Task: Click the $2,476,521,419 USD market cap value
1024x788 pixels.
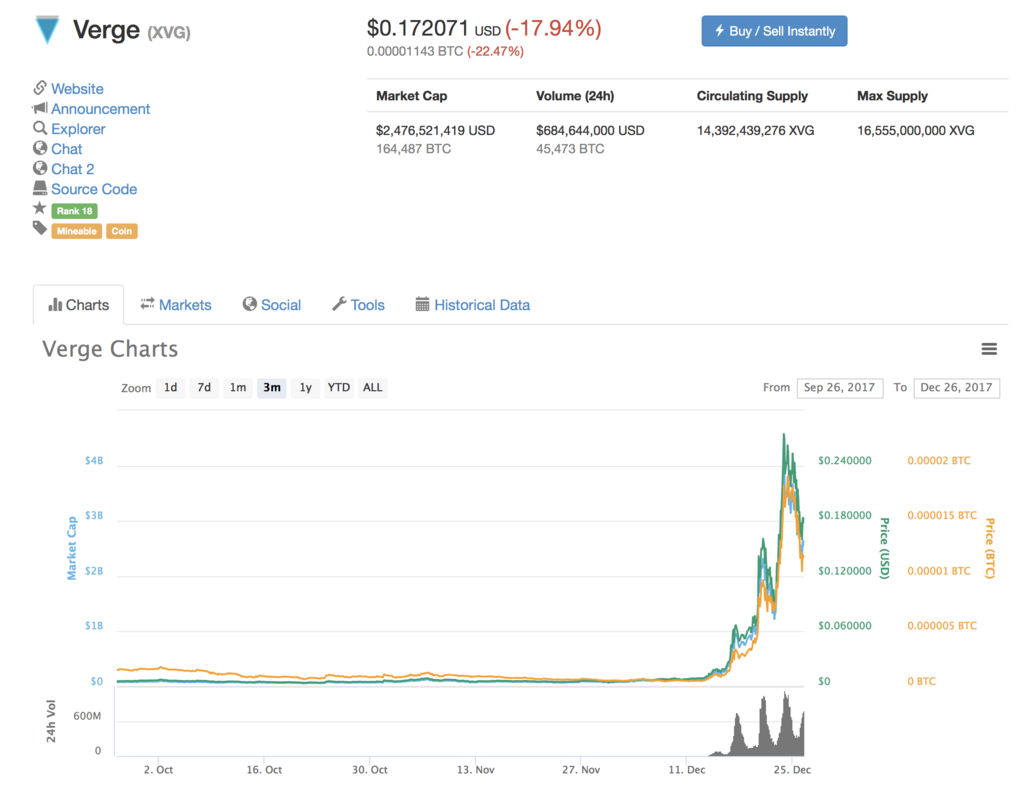Action: coord(436,131)
